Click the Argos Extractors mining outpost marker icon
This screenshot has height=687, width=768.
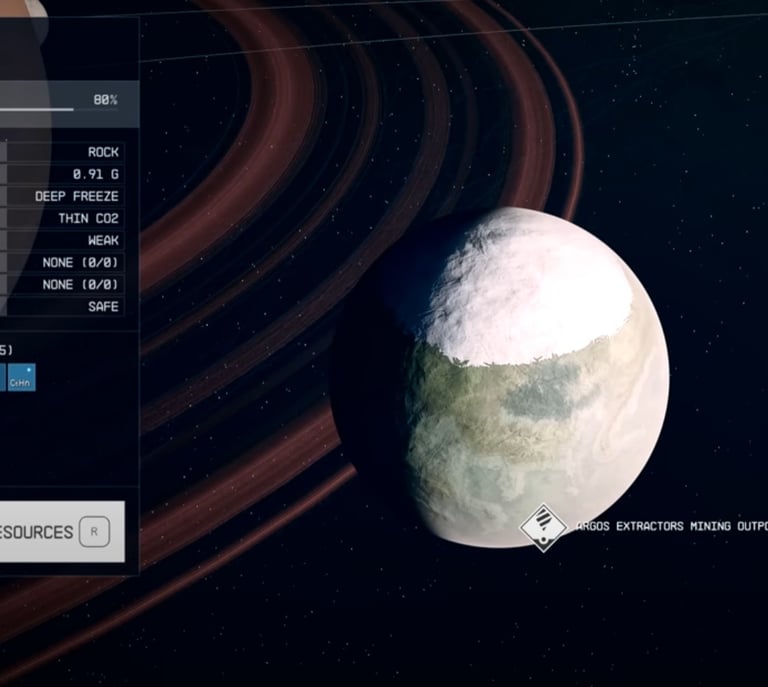(543, 527)
